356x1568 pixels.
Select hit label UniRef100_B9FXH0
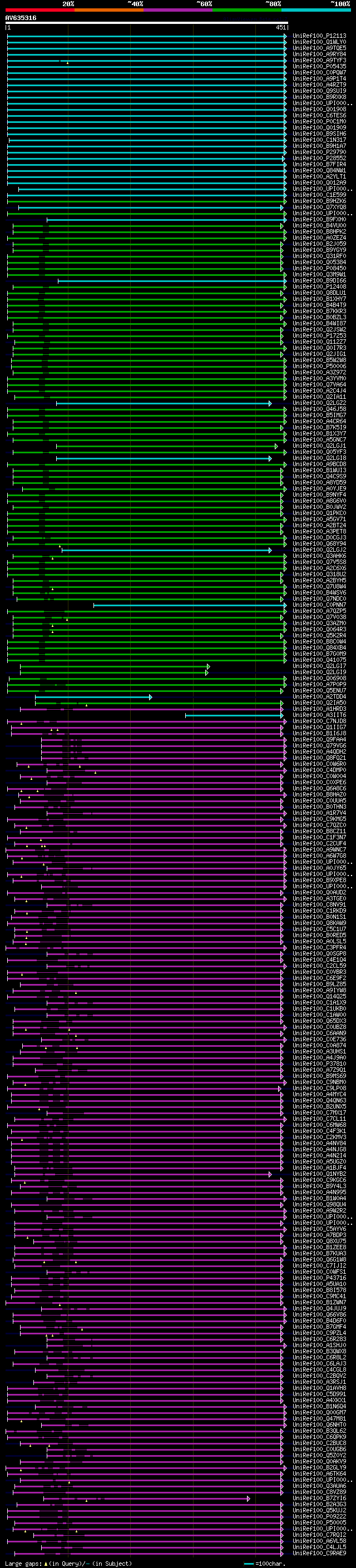319,220
